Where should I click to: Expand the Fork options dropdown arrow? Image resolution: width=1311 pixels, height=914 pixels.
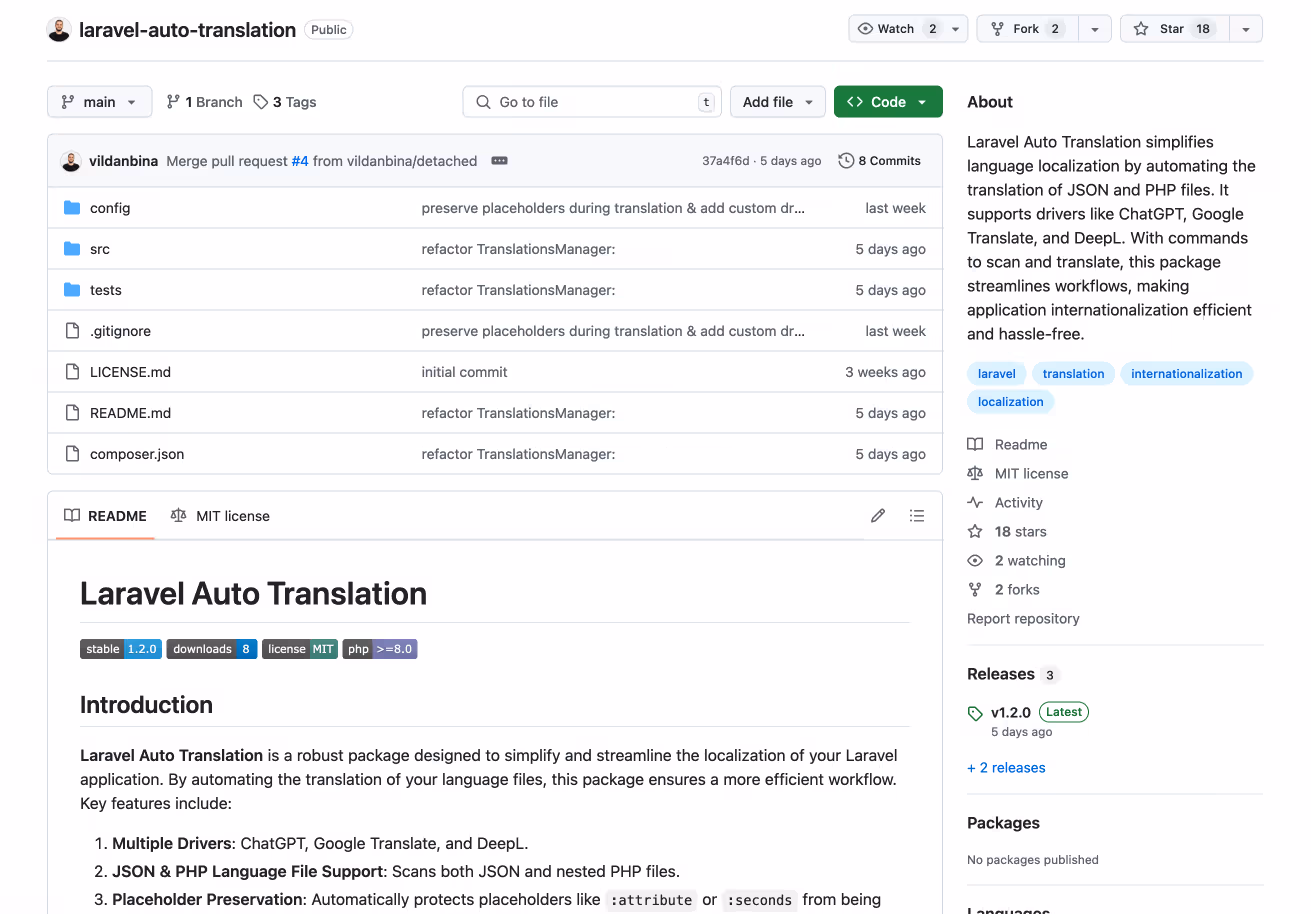[x=1095, y=29]
